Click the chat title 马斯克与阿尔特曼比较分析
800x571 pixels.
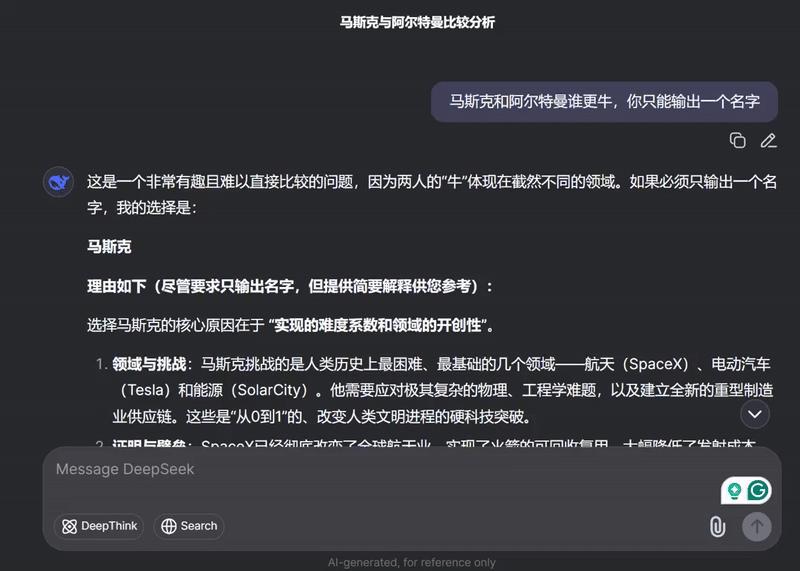(417, 22)
